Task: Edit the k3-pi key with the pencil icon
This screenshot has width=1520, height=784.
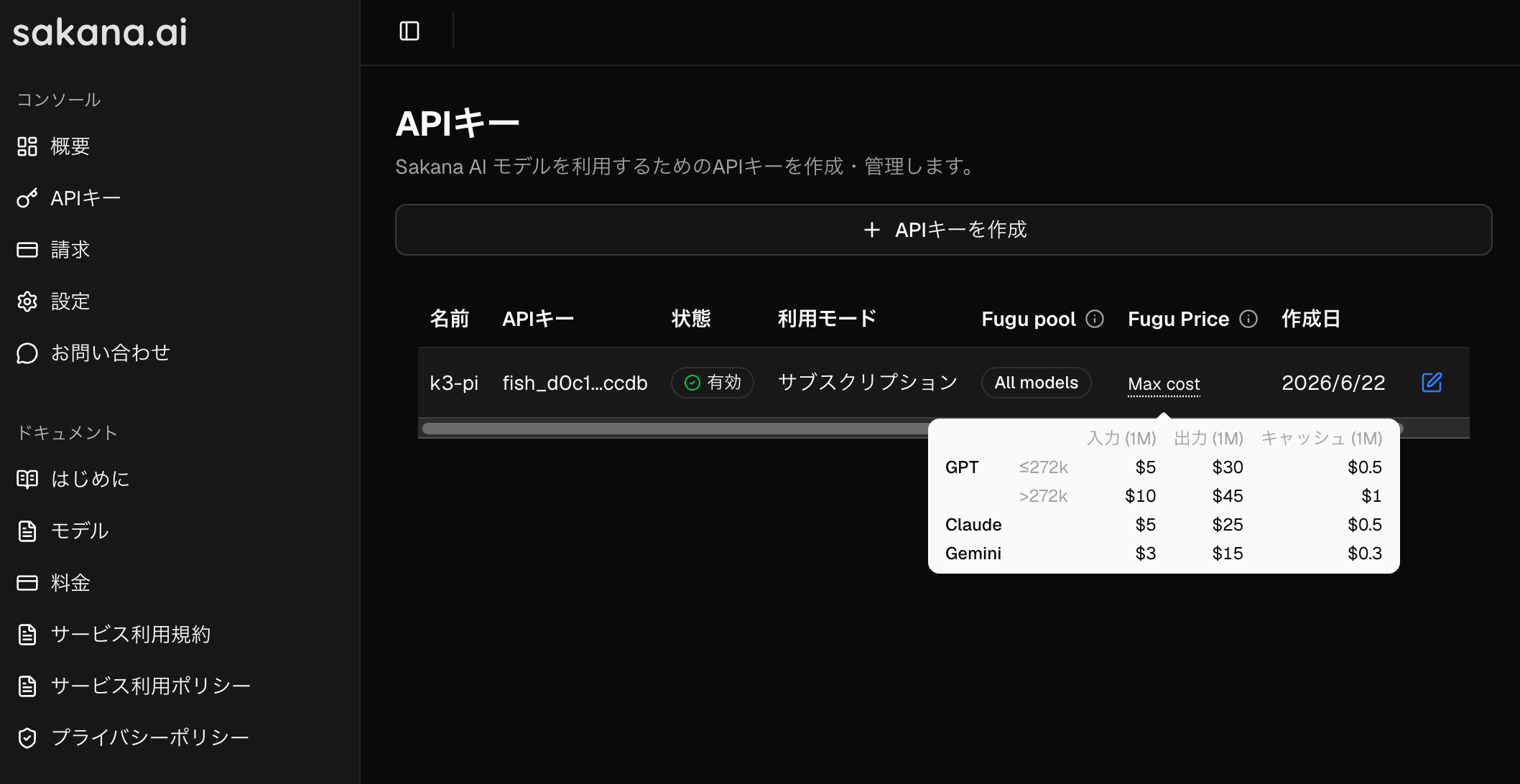Action: pyautogui.click(x=1432, y=383)
